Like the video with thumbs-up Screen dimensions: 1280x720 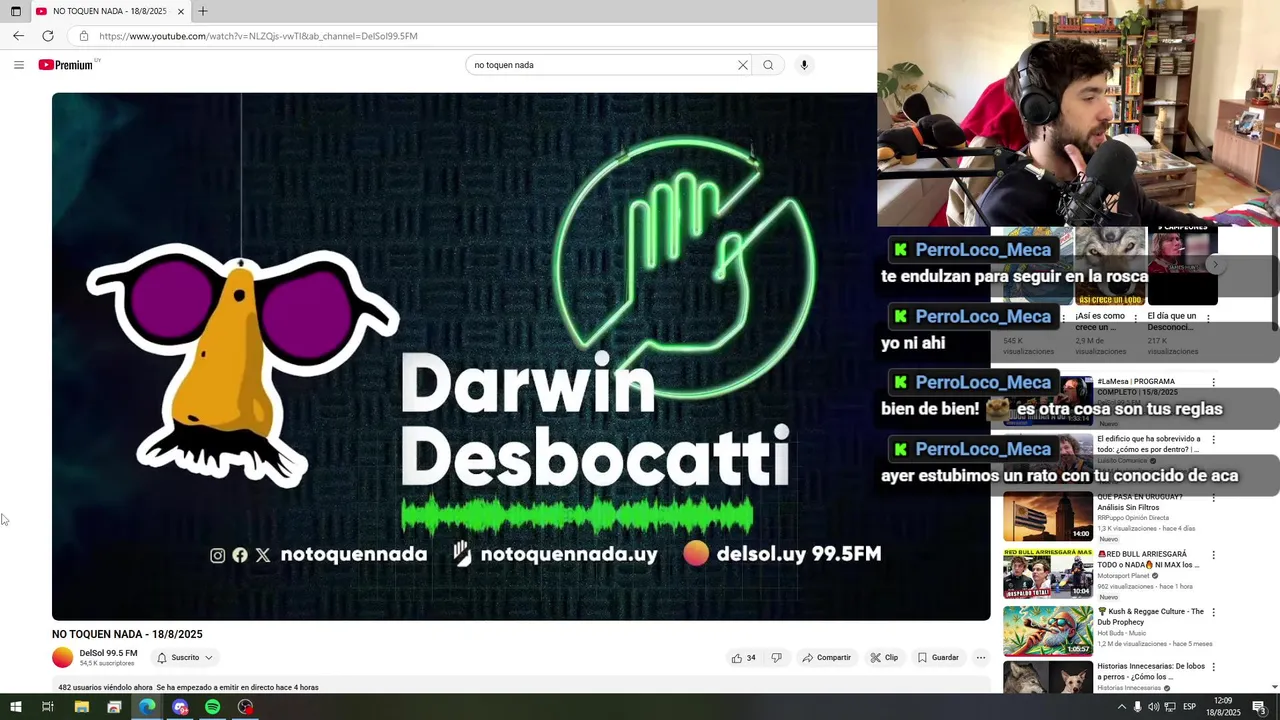[x=743, y=658]
